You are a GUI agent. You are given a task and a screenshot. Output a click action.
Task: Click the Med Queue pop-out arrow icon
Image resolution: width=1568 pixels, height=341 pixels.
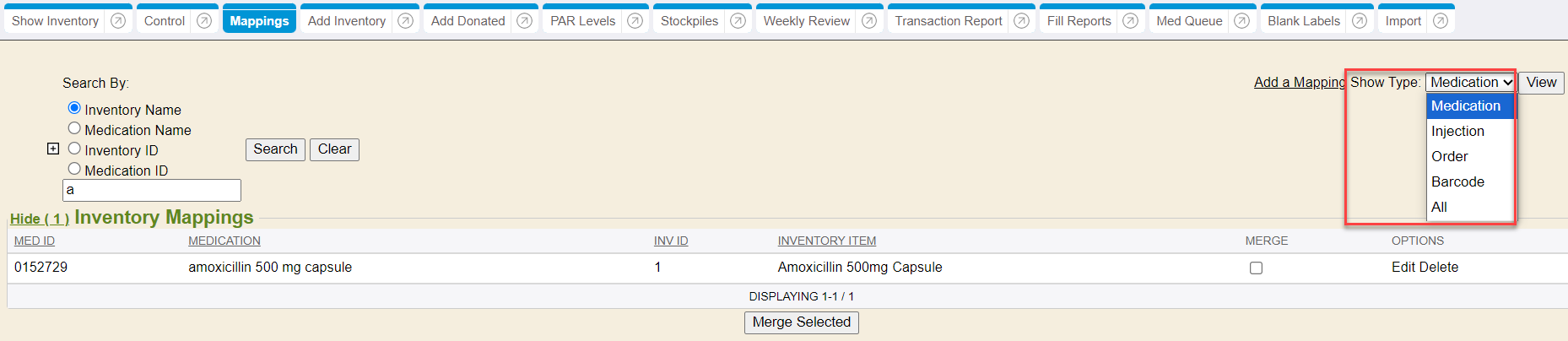(1241, 21)
